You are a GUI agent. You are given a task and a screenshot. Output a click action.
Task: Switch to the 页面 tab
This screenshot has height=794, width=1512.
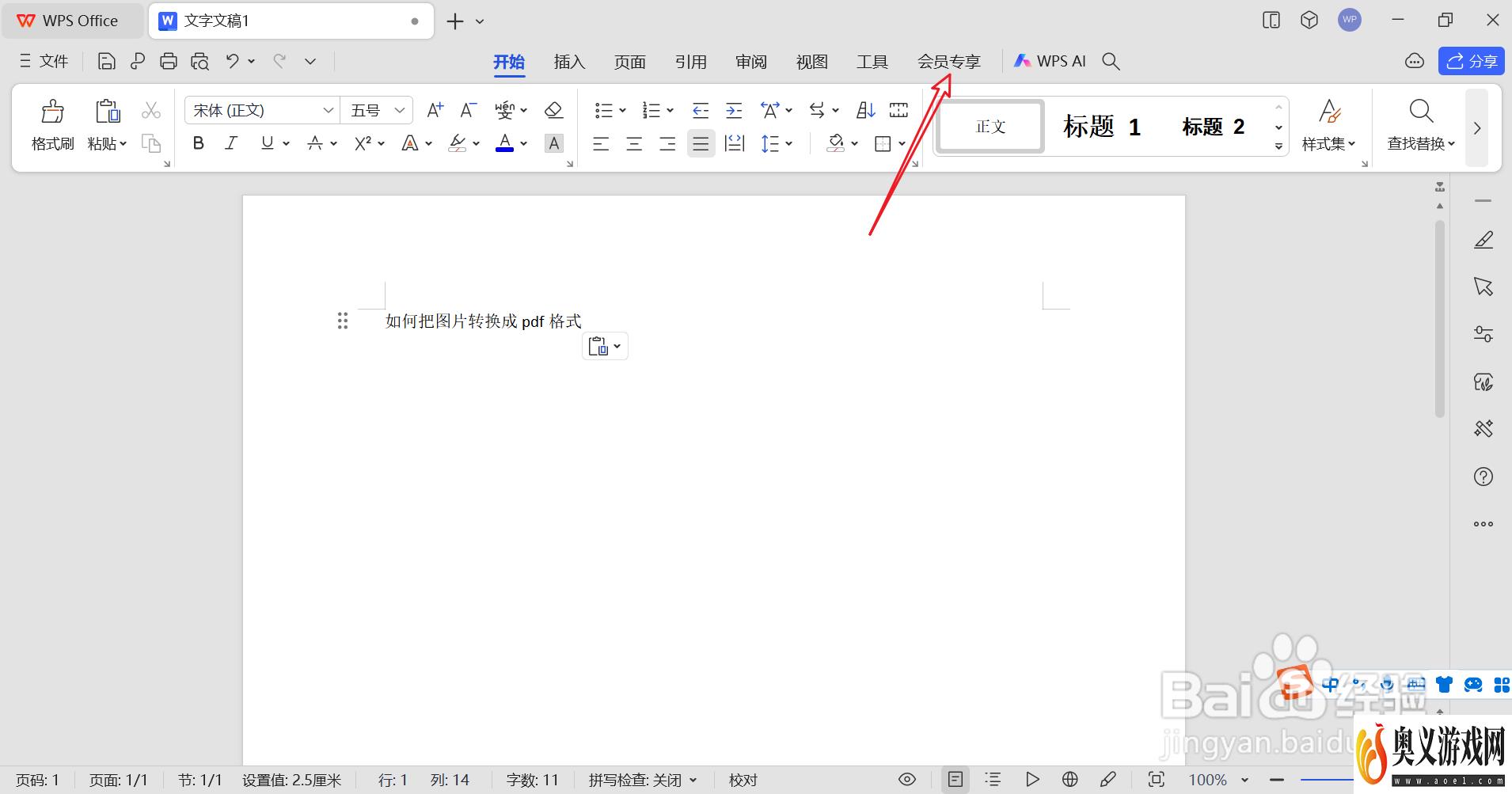[x=630, y=62]
